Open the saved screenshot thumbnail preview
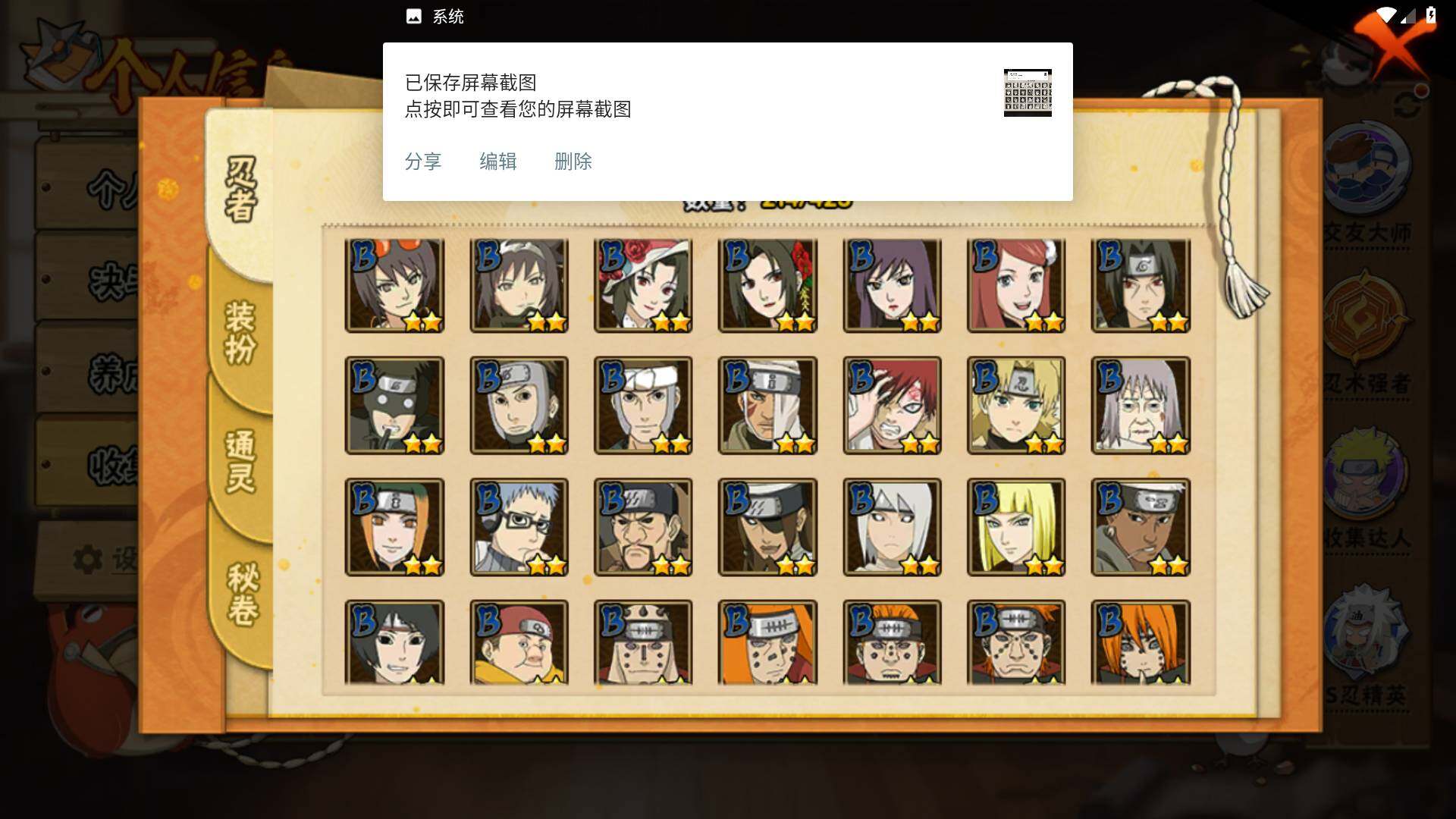The height and width of the screenshot is (819, 1456). click(1028, 93)
